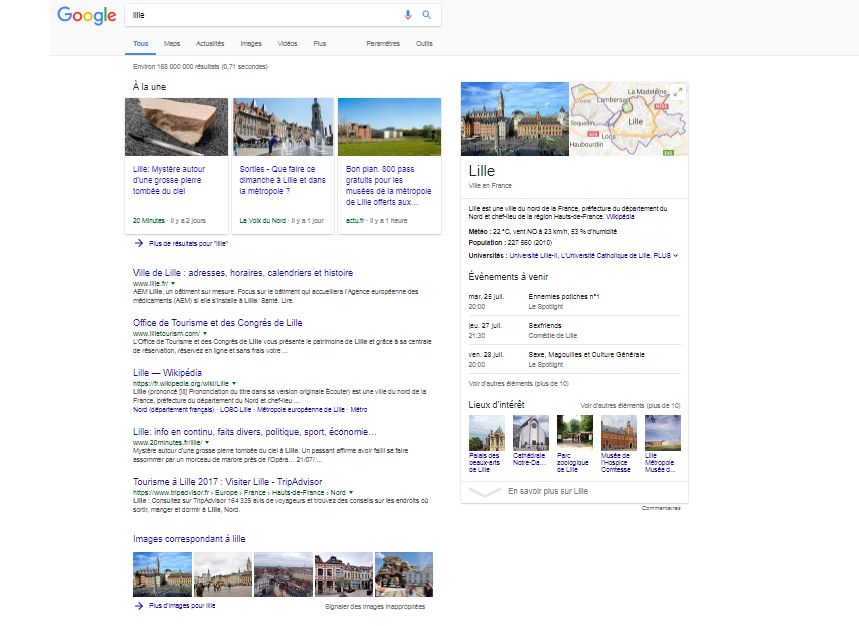The width and height of the screenshot is (859, 626).
Task: Click Plus de résultats pour "lille"
Action: pos(188,244)
